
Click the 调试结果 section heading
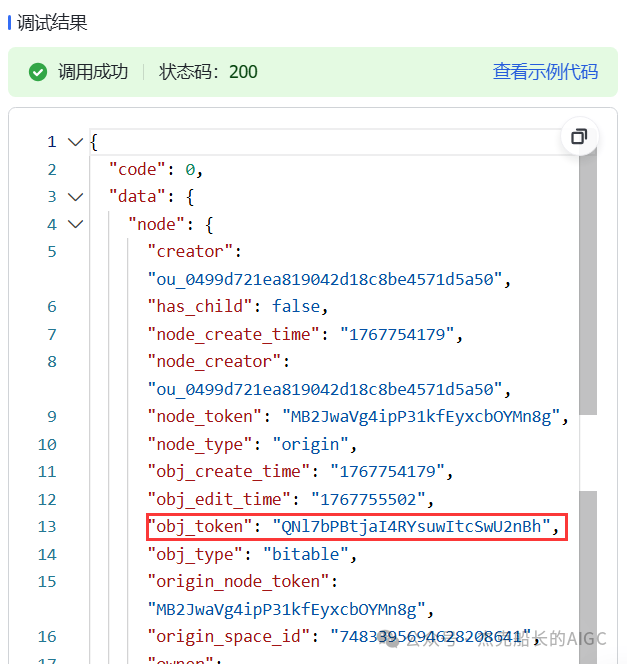click(52, 22)
